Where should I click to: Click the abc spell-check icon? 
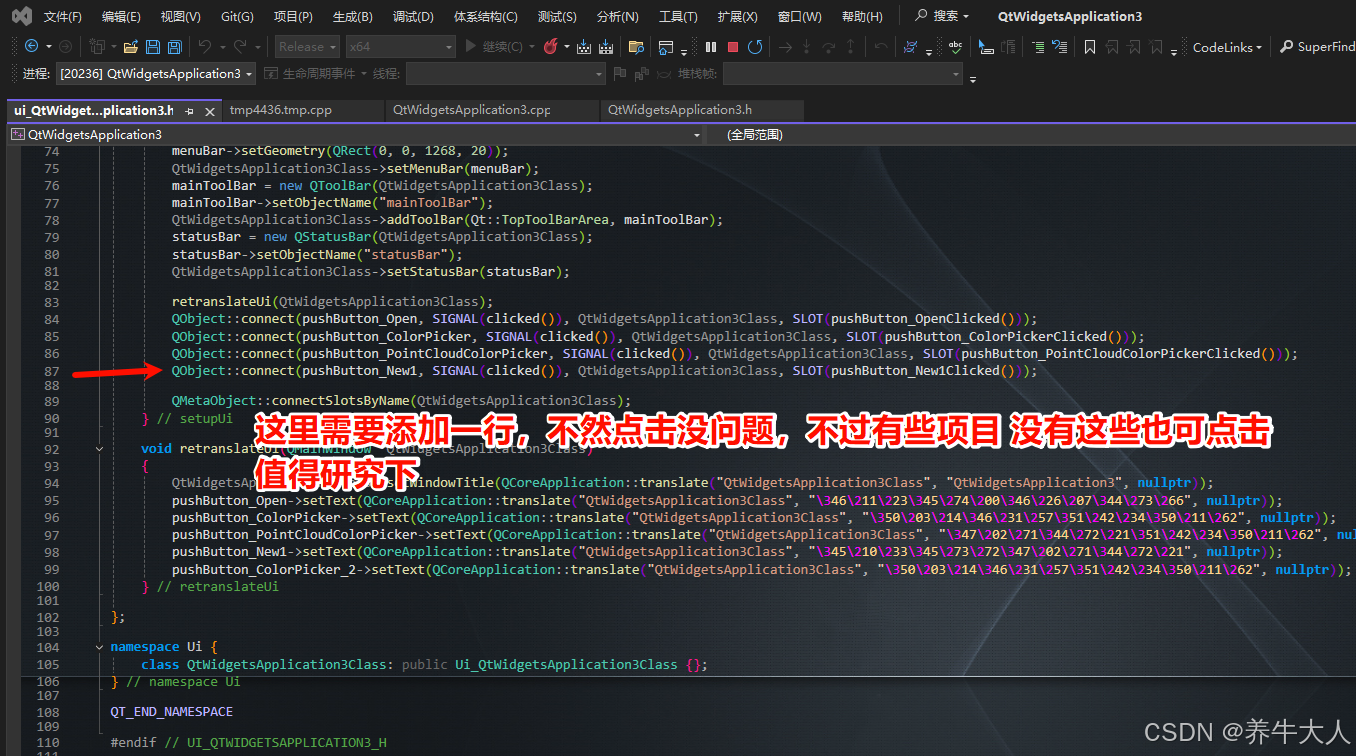(956, 47)
